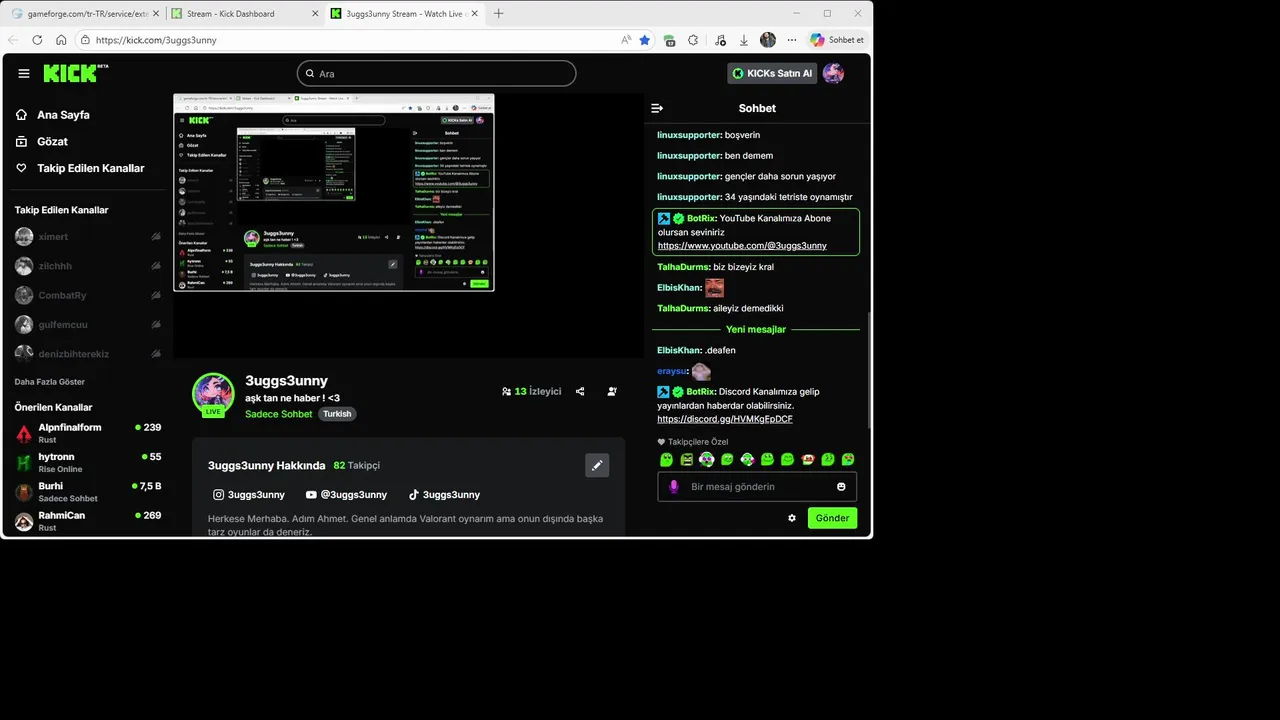This screenshot has height=720, width=1280.
Task: Open the emoji picker in message box
Action: 841,487
